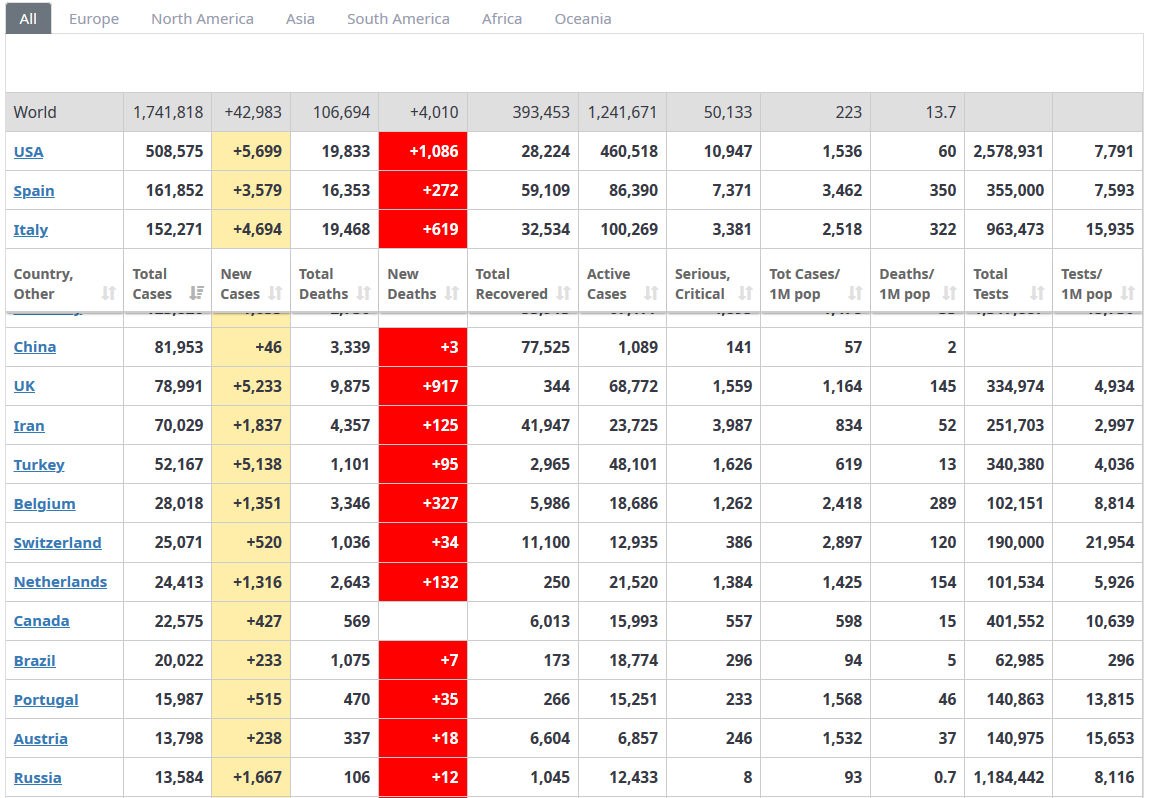Follow the Russia link
This screenshot has width=1150, height=798.
[x=37, y=777]
